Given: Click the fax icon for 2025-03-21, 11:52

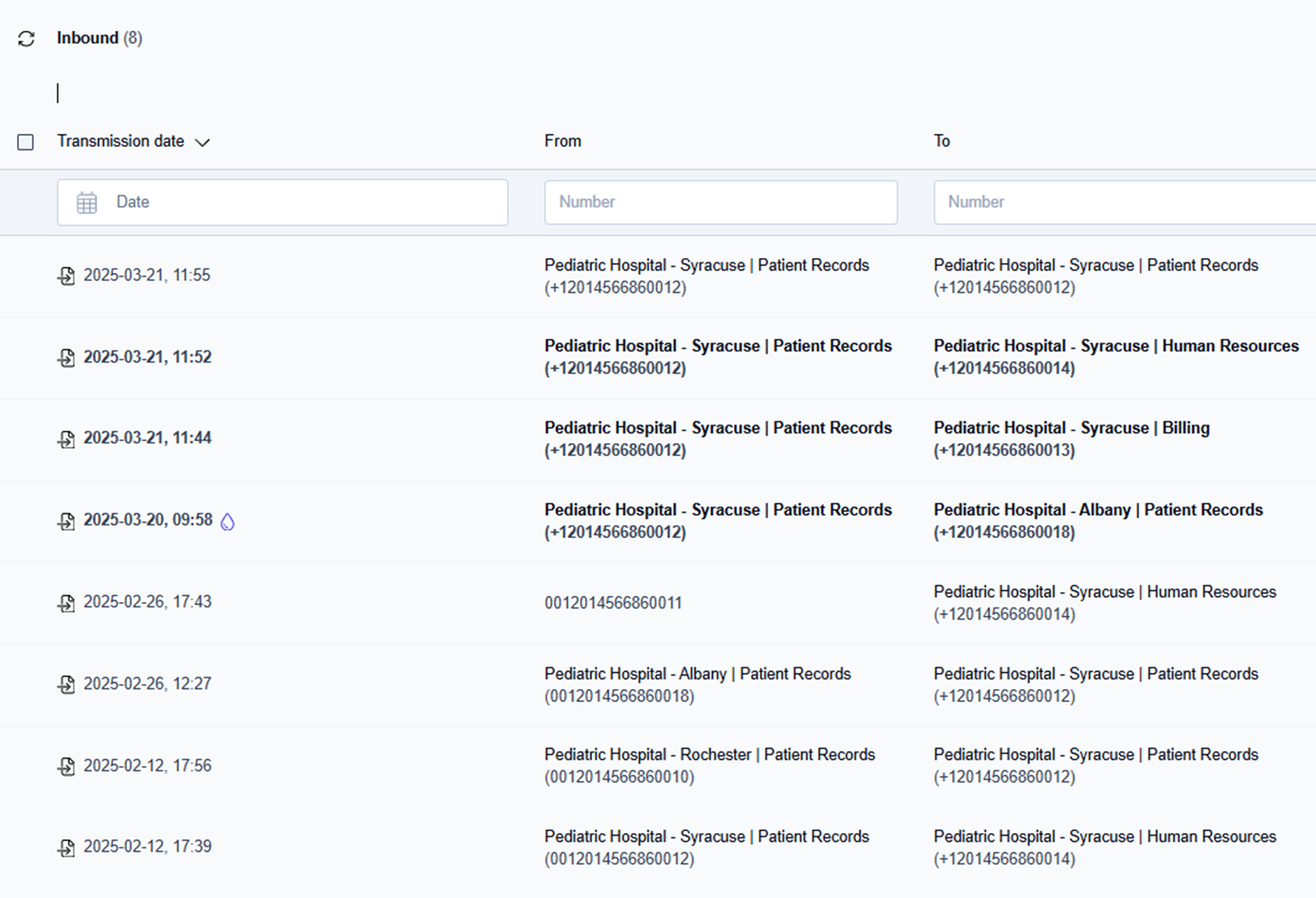Looking at the screenshot, I should pos(66,358).
